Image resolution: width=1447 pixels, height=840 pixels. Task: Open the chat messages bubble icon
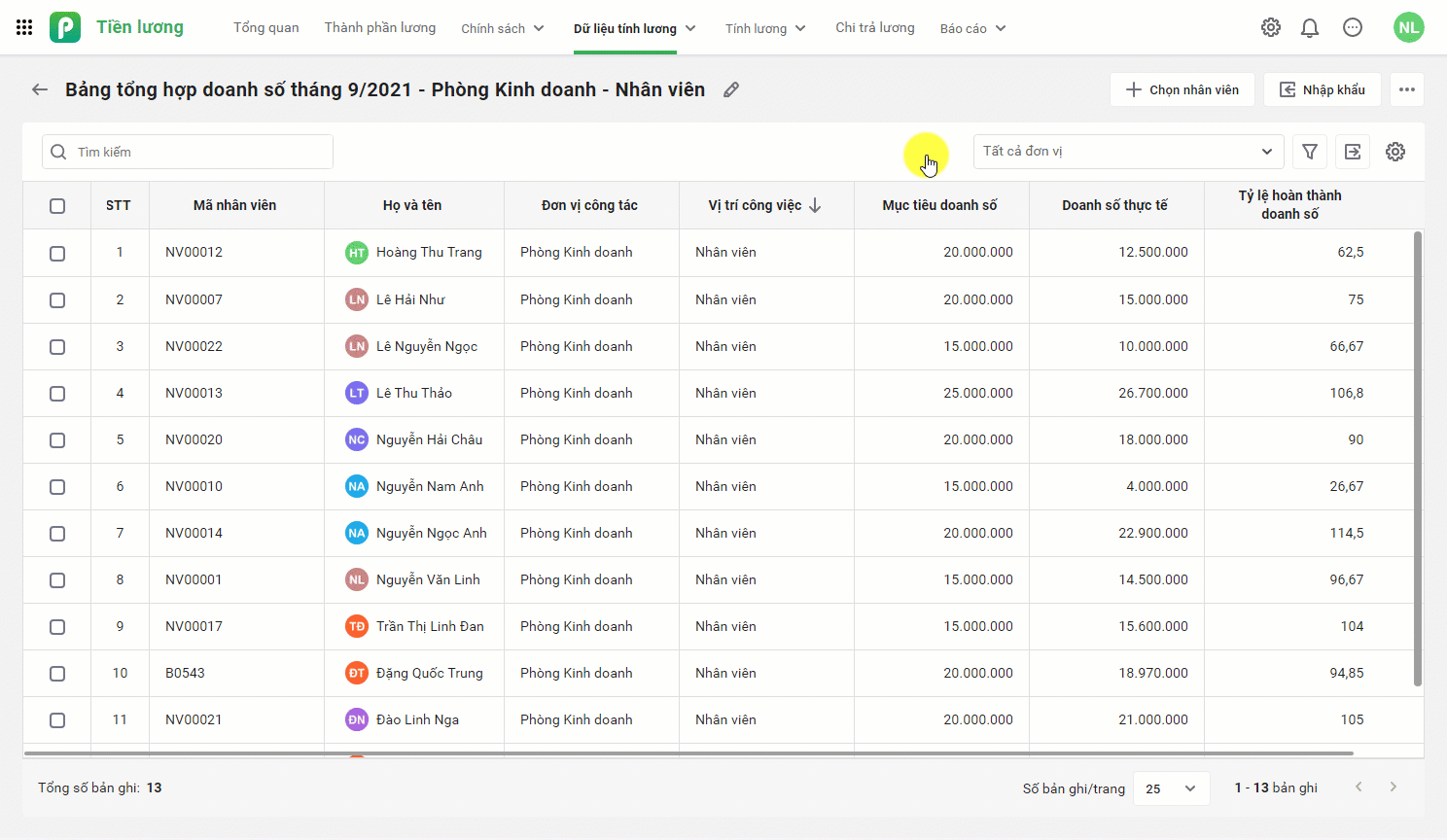(1353, 27)
